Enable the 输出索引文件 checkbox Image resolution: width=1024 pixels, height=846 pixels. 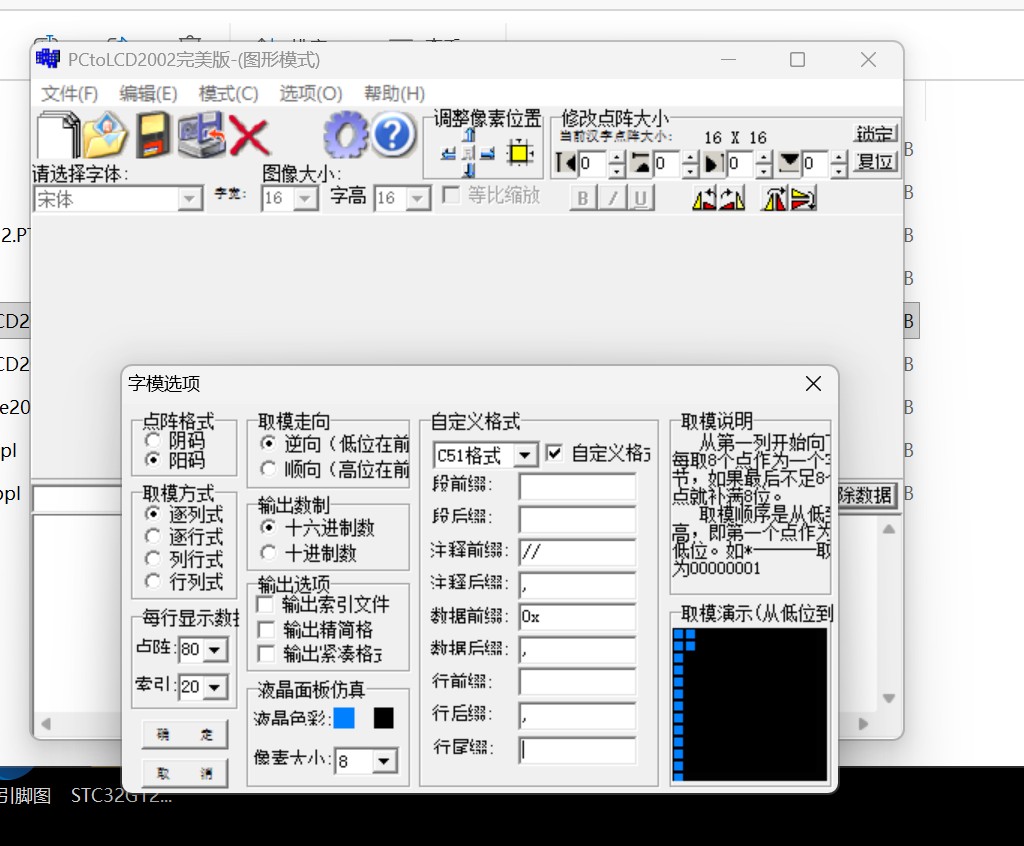[266, 605]
